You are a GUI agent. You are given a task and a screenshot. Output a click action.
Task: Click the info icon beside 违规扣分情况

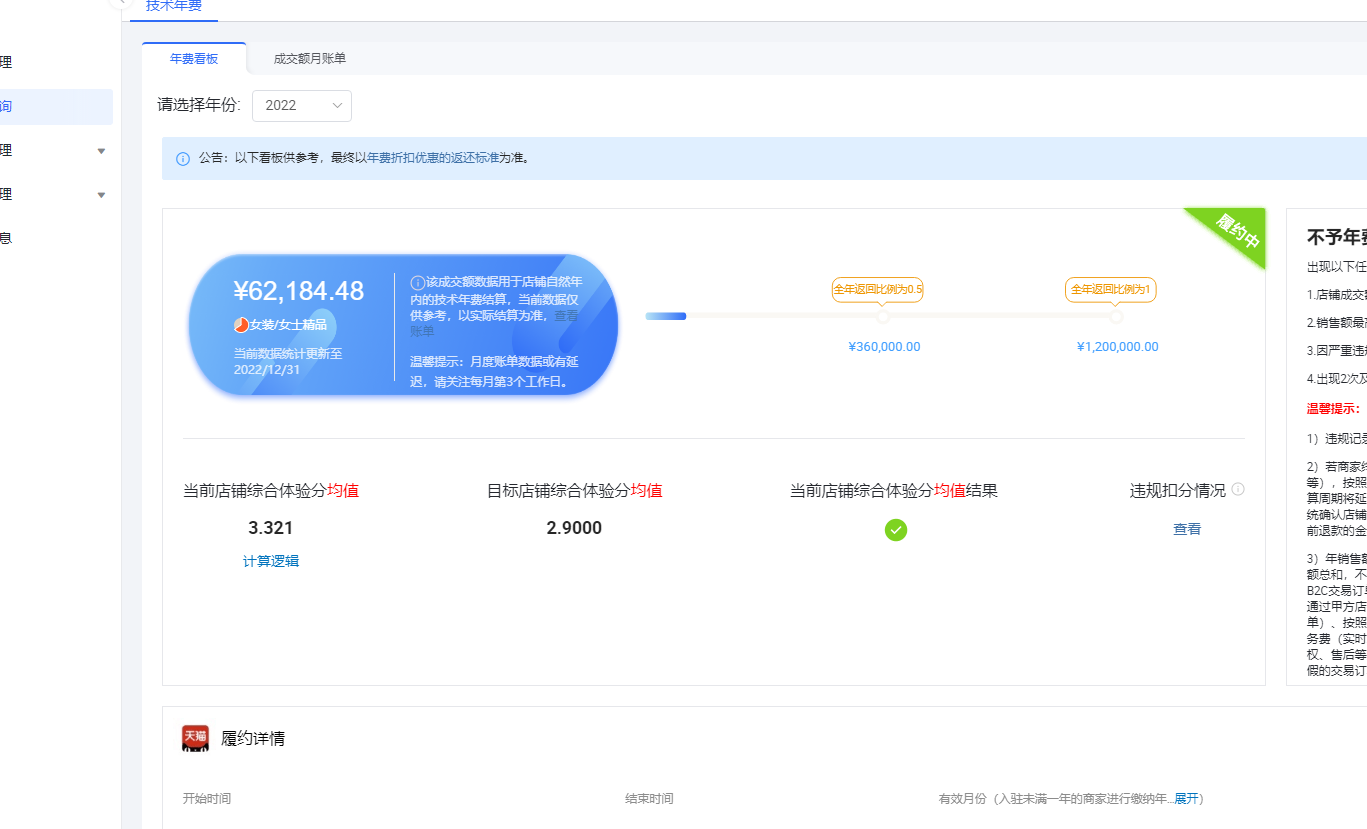1238,489
